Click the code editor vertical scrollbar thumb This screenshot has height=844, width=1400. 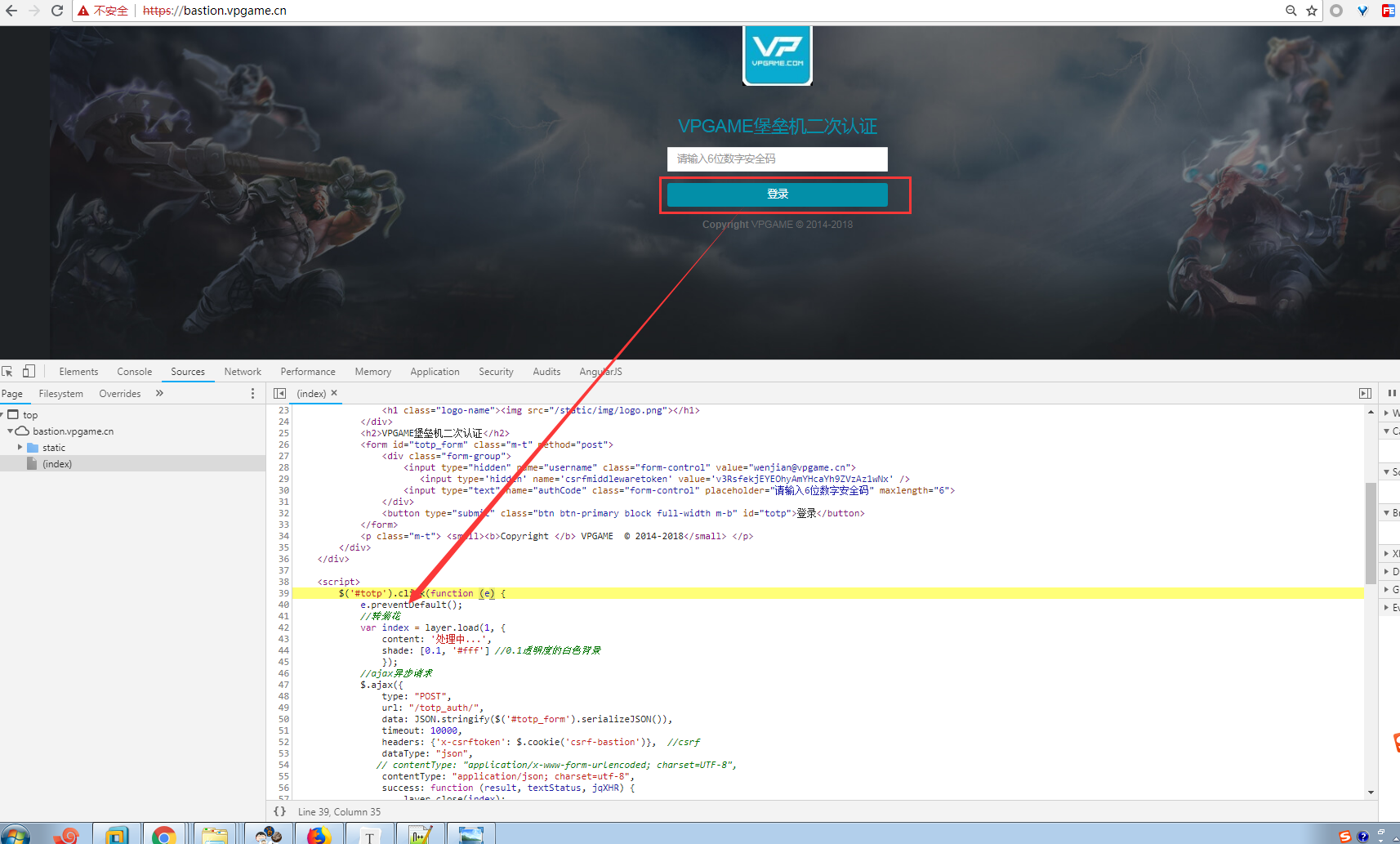point(1371,533)
